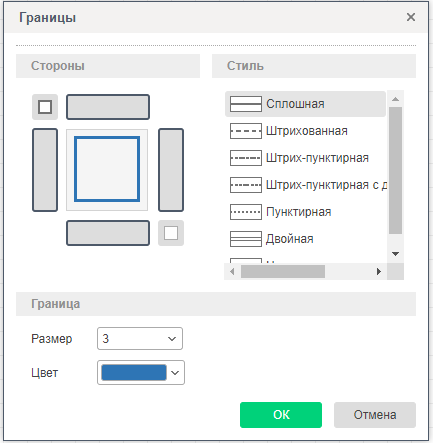
Task: Toggle the bottom side border button
Action: click(x=108, y=233)
